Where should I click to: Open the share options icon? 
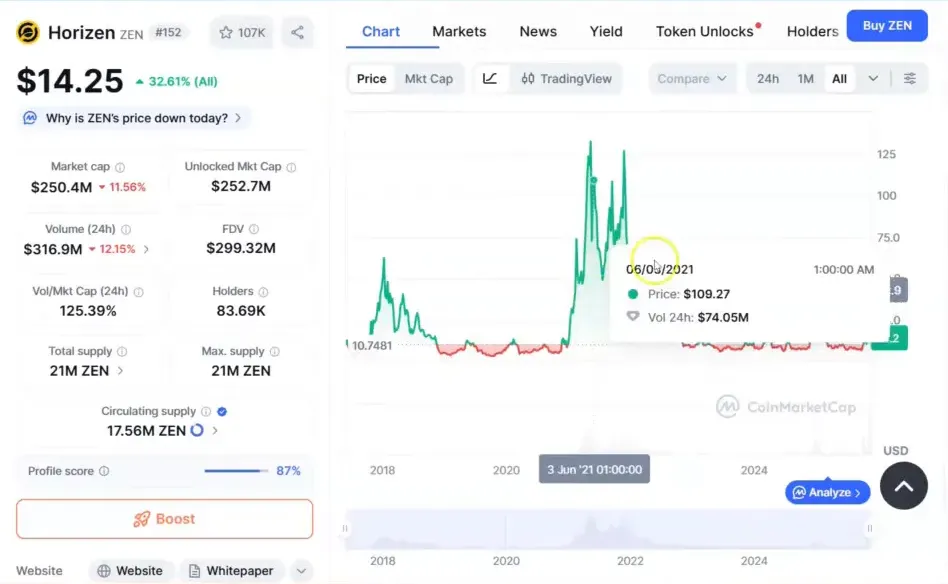(297, 32)
